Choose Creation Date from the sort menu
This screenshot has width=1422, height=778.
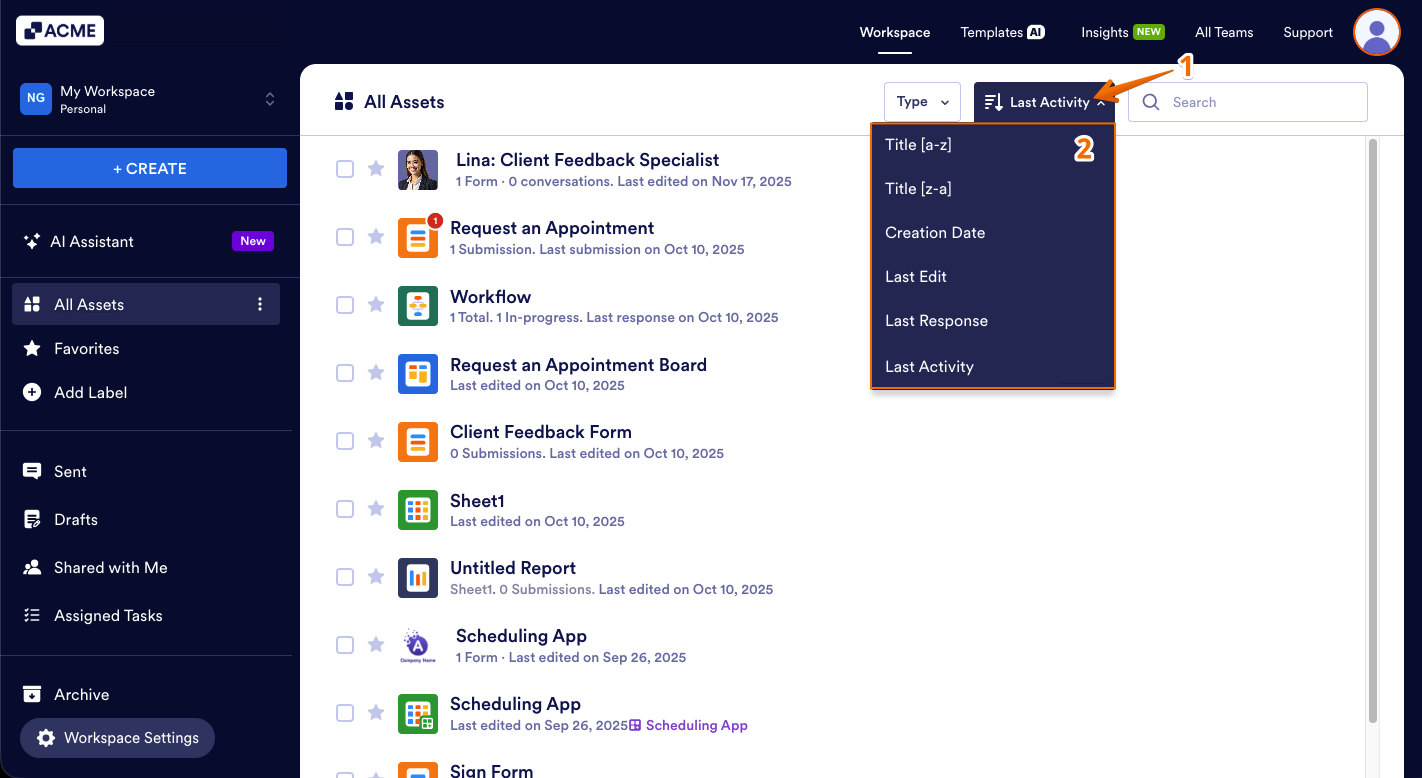coord(935,232)
